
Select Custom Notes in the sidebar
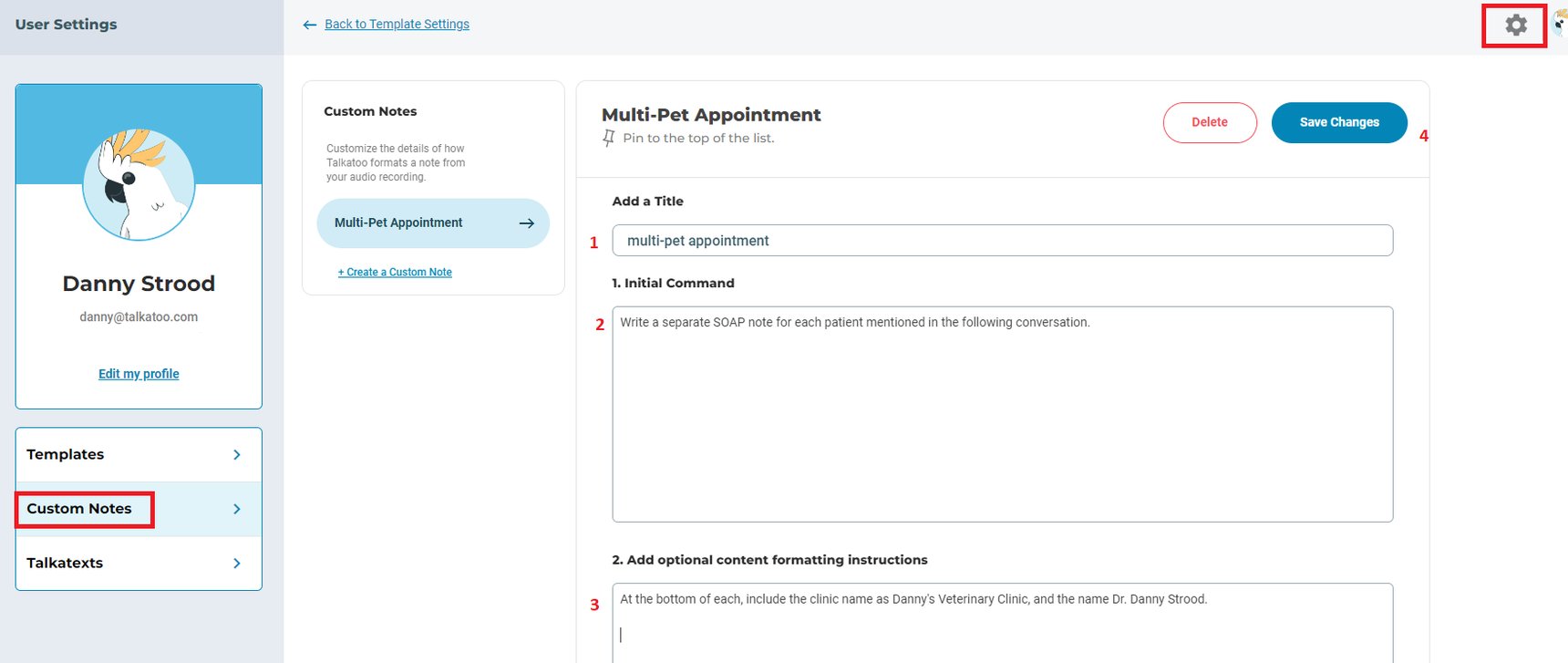[x=79, y=509]
